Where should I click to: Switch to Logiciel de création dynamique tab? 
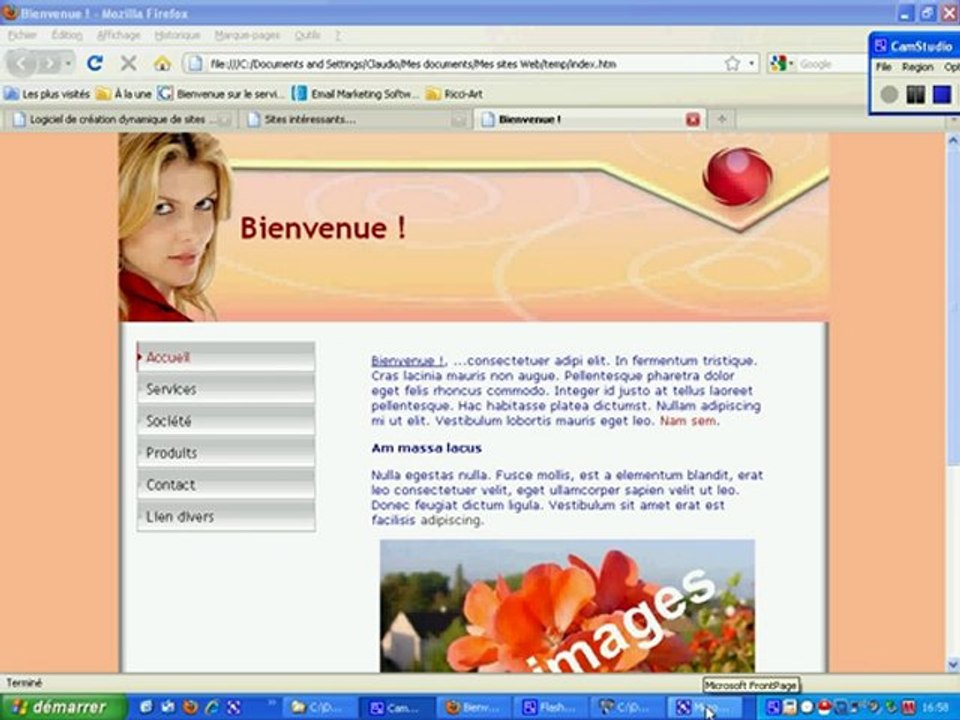(119, 119)
